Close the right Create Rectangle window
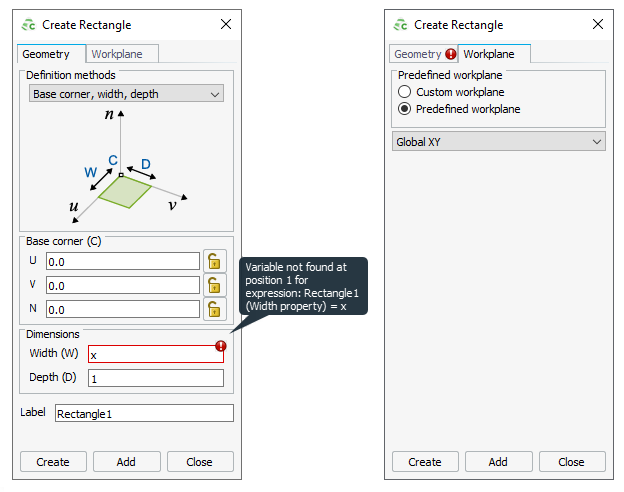This screenshot has width=624, height=492. pyautogui.click(x=597, y=25)
